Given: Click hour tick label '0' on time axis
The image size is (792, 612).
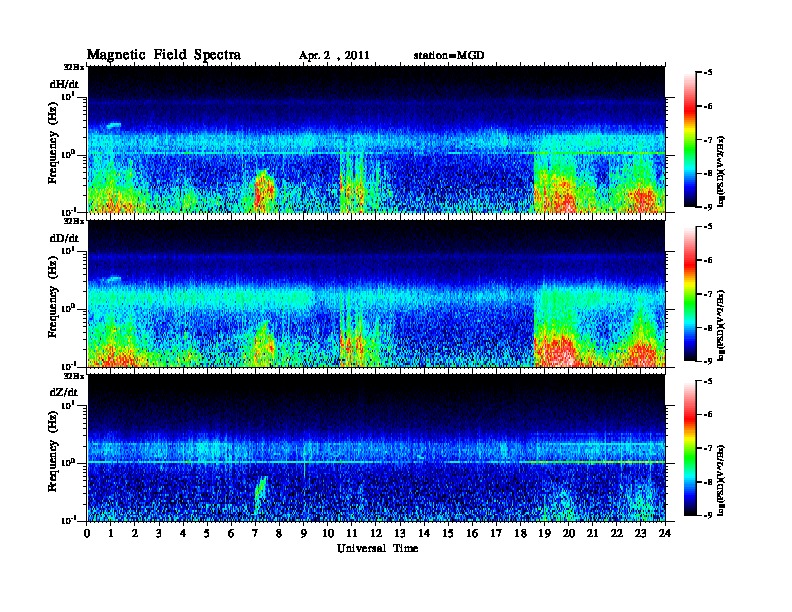Looking at the screenshot, I should pos(87,533).
